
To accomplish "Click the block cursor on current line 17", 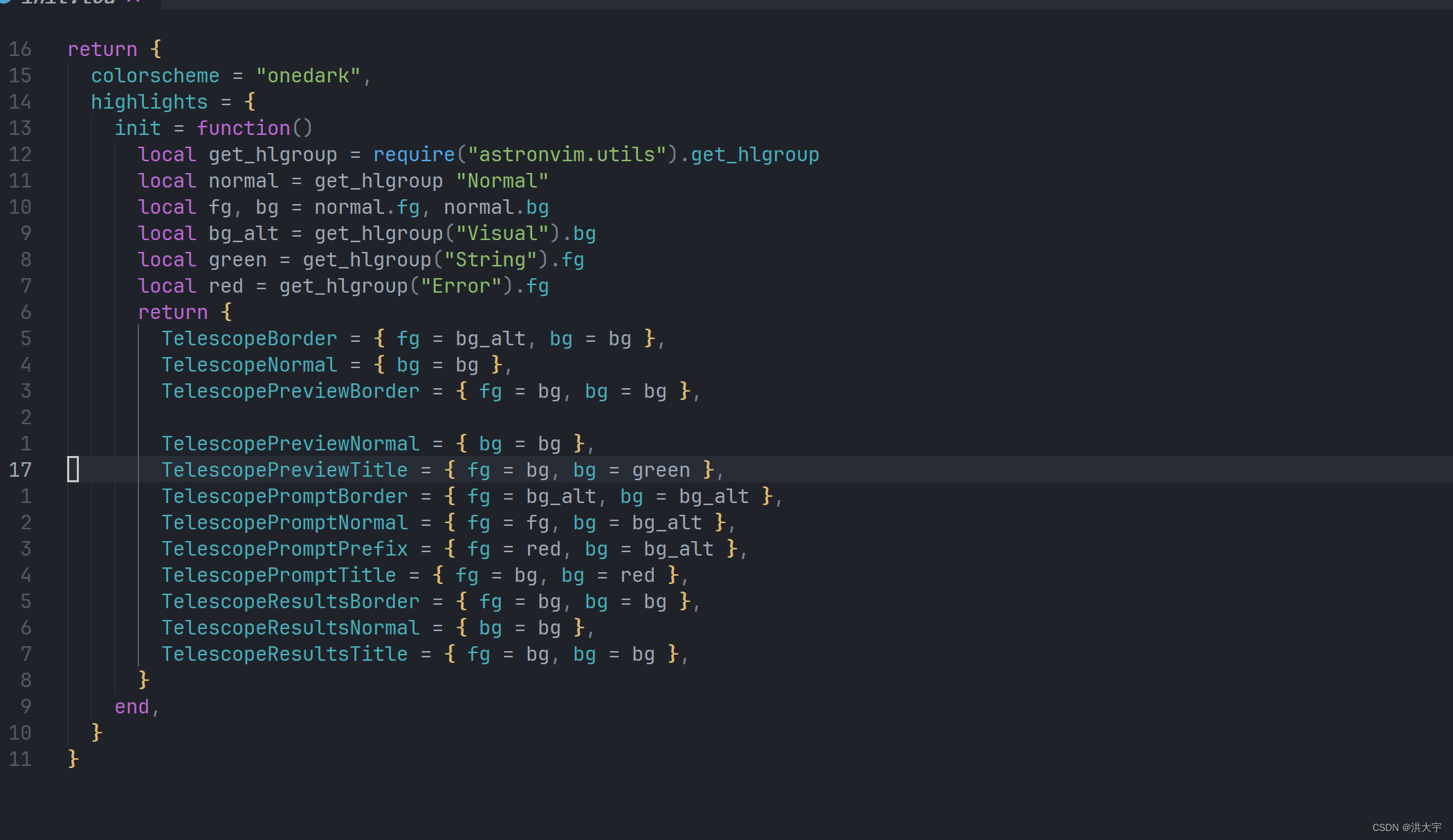I will coord(73,469).
